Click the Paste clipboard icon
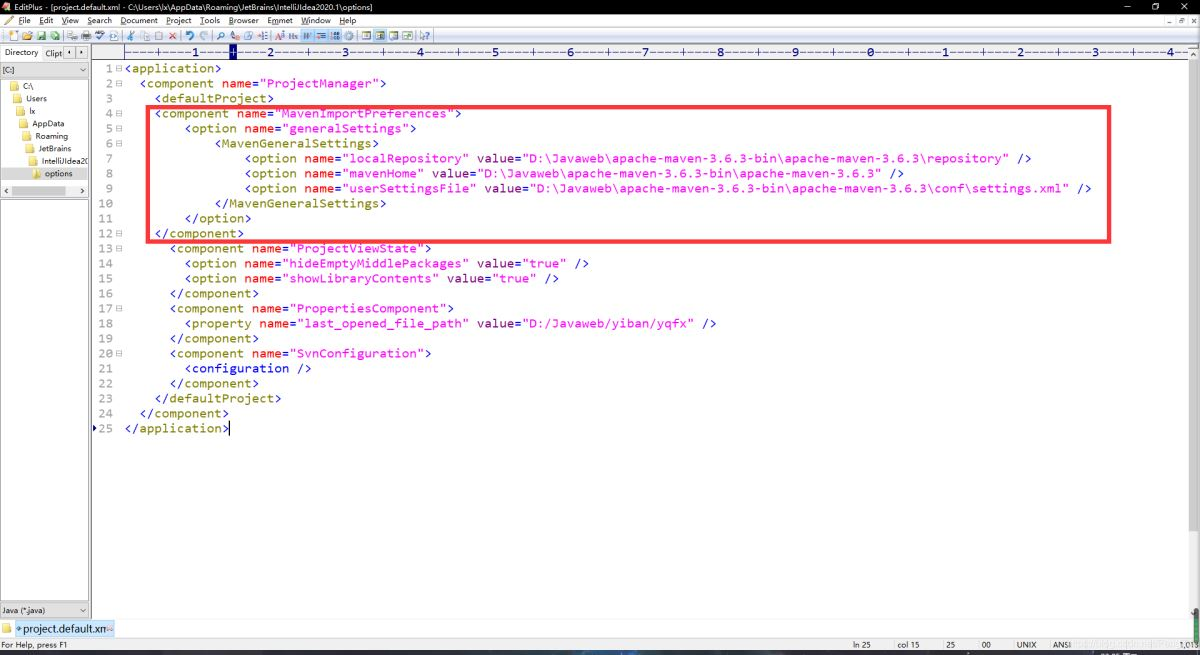 tap(158, 36)
